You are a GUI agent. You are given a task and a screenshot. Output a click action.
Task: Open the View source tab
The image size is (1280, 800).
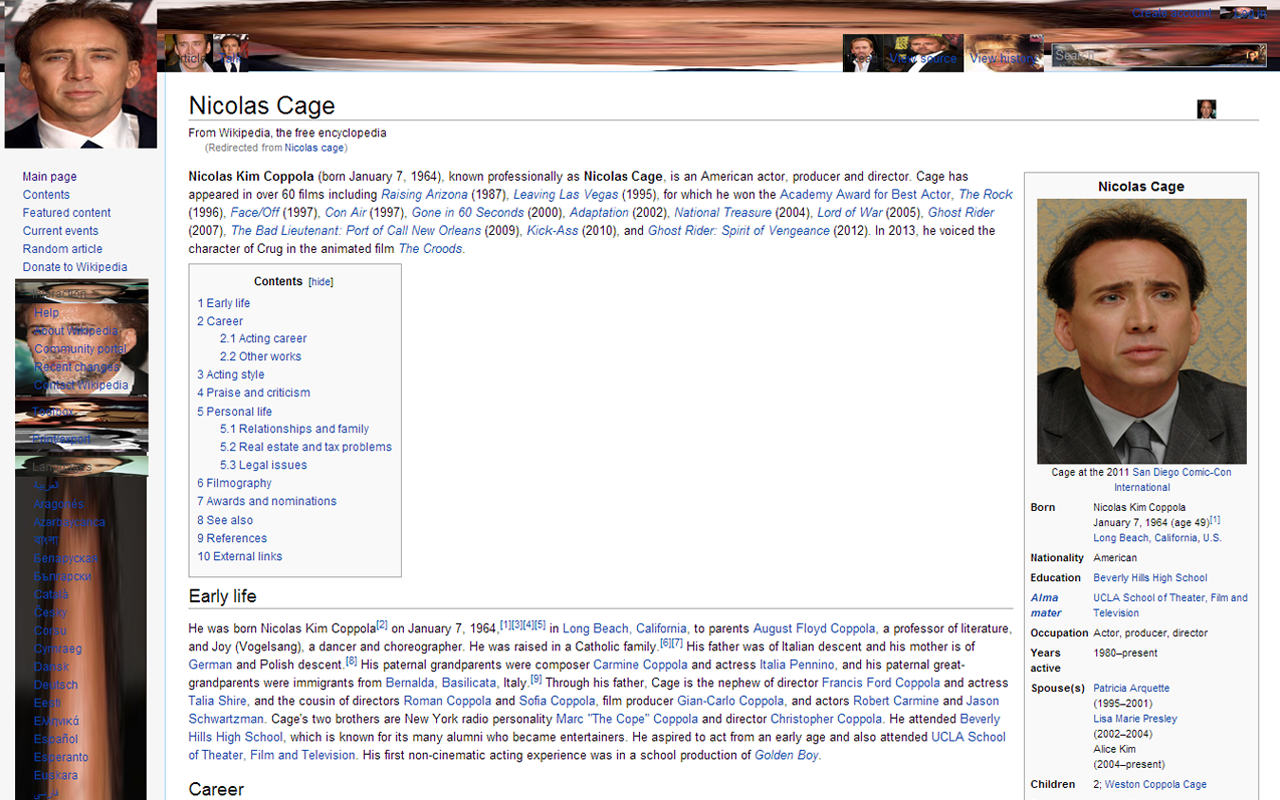click(x=922, y=58)
